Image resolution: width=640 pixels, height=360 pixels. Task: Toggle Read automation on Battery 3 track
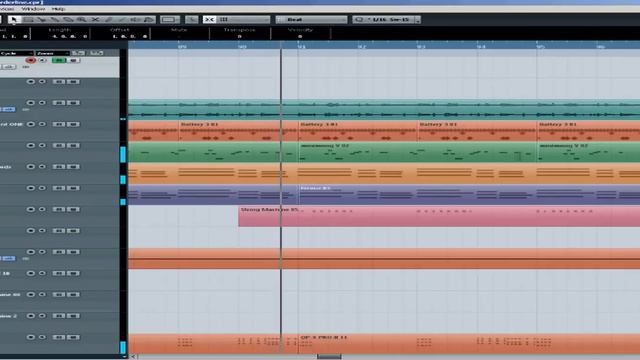[x=59, y=124]
